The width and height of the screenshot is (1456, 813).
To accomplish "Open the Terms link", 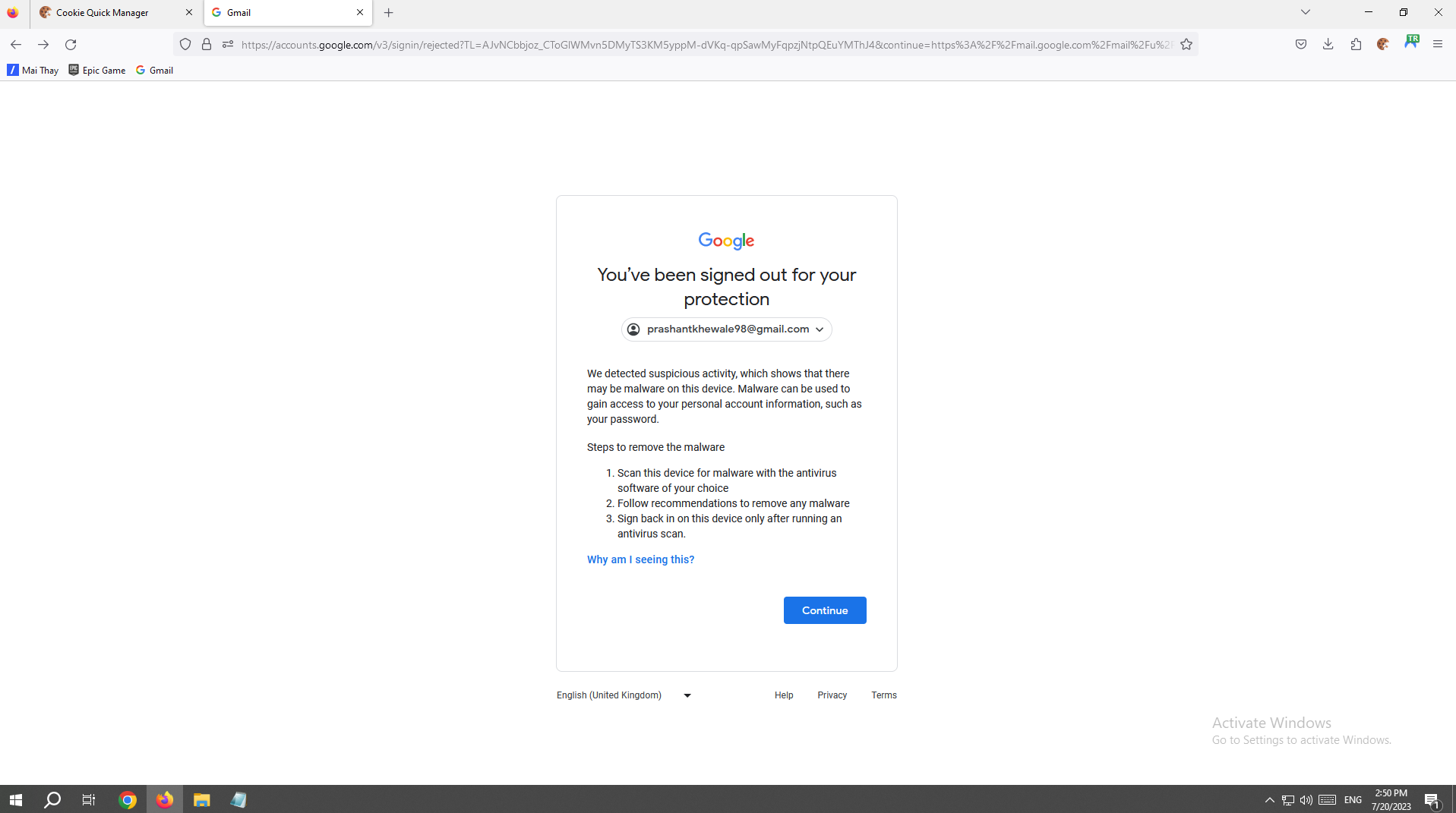I will pyautogui.click(x=884, y=695).
